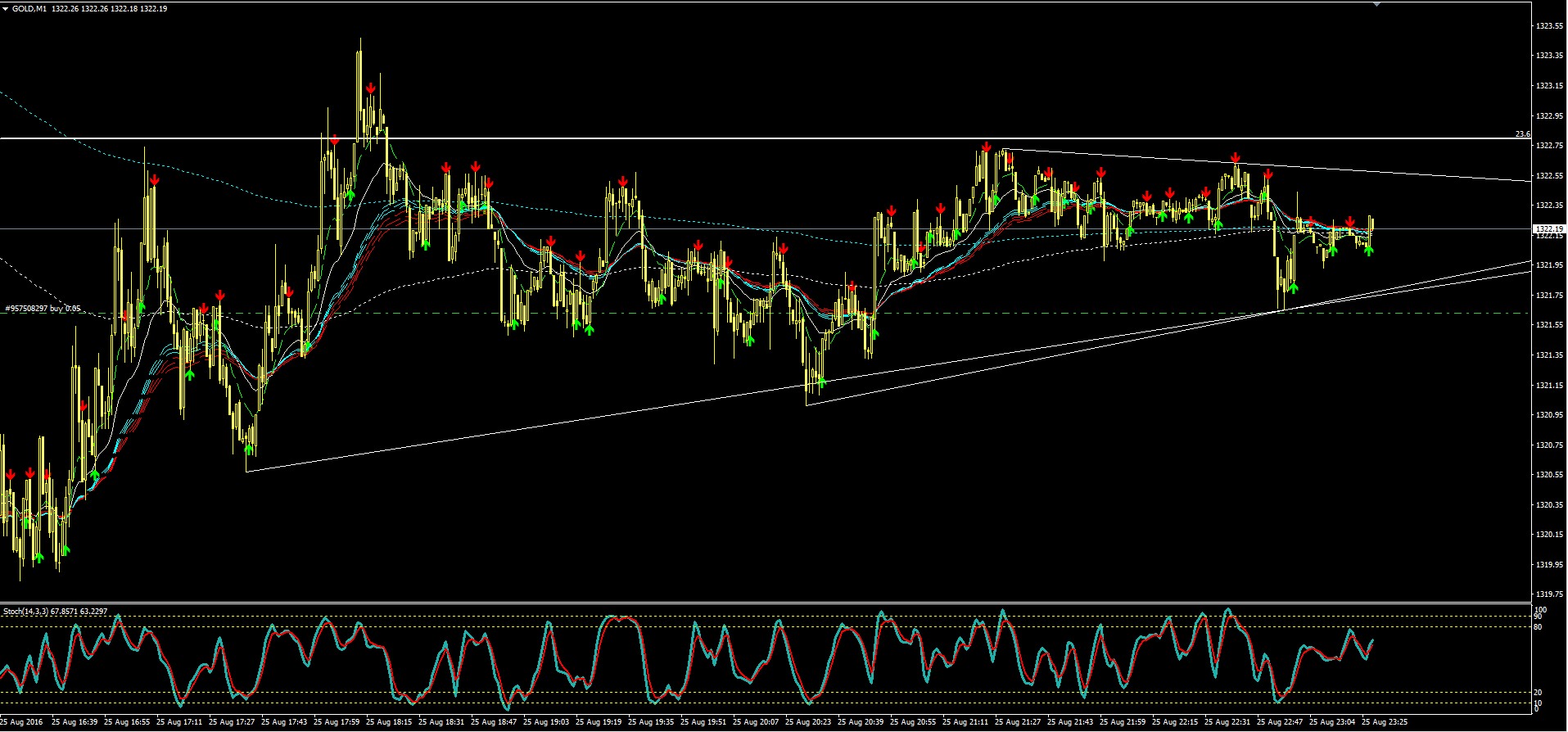
Task: Click the 1321.95 price scale label
Action: [x=1550, y=265]
